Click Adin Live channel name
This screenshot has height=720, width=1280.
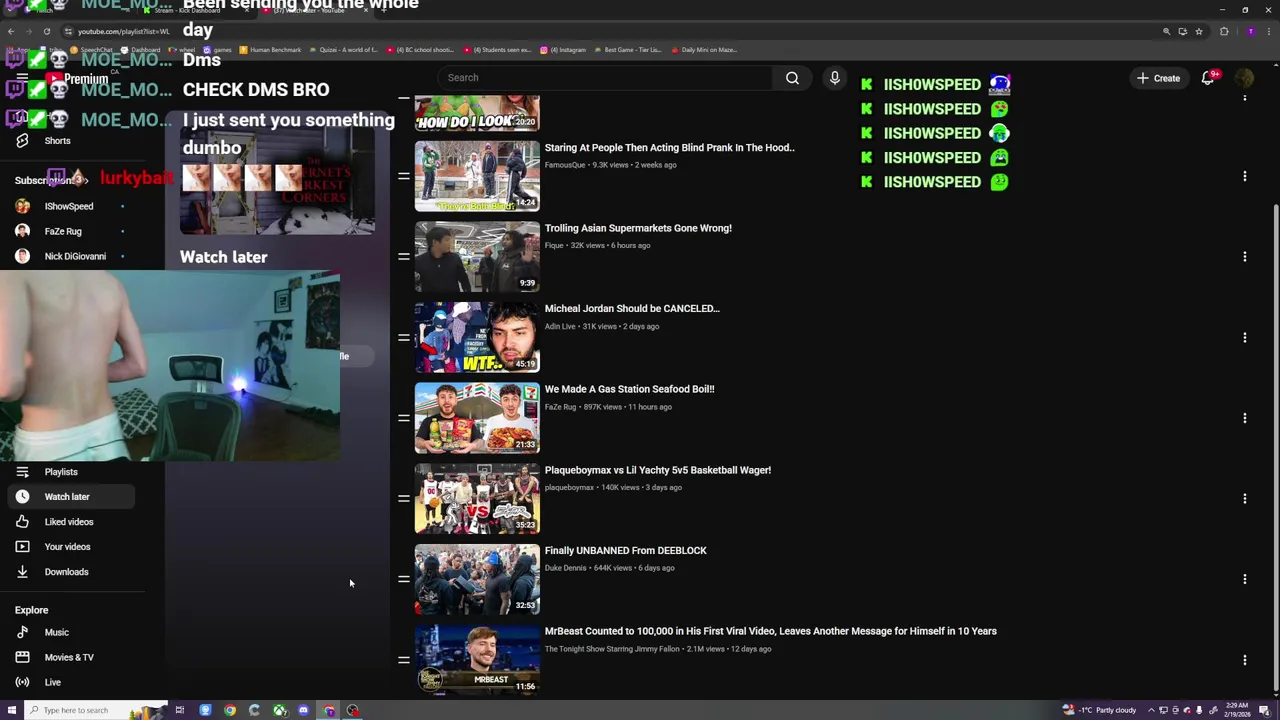(560, 326)
